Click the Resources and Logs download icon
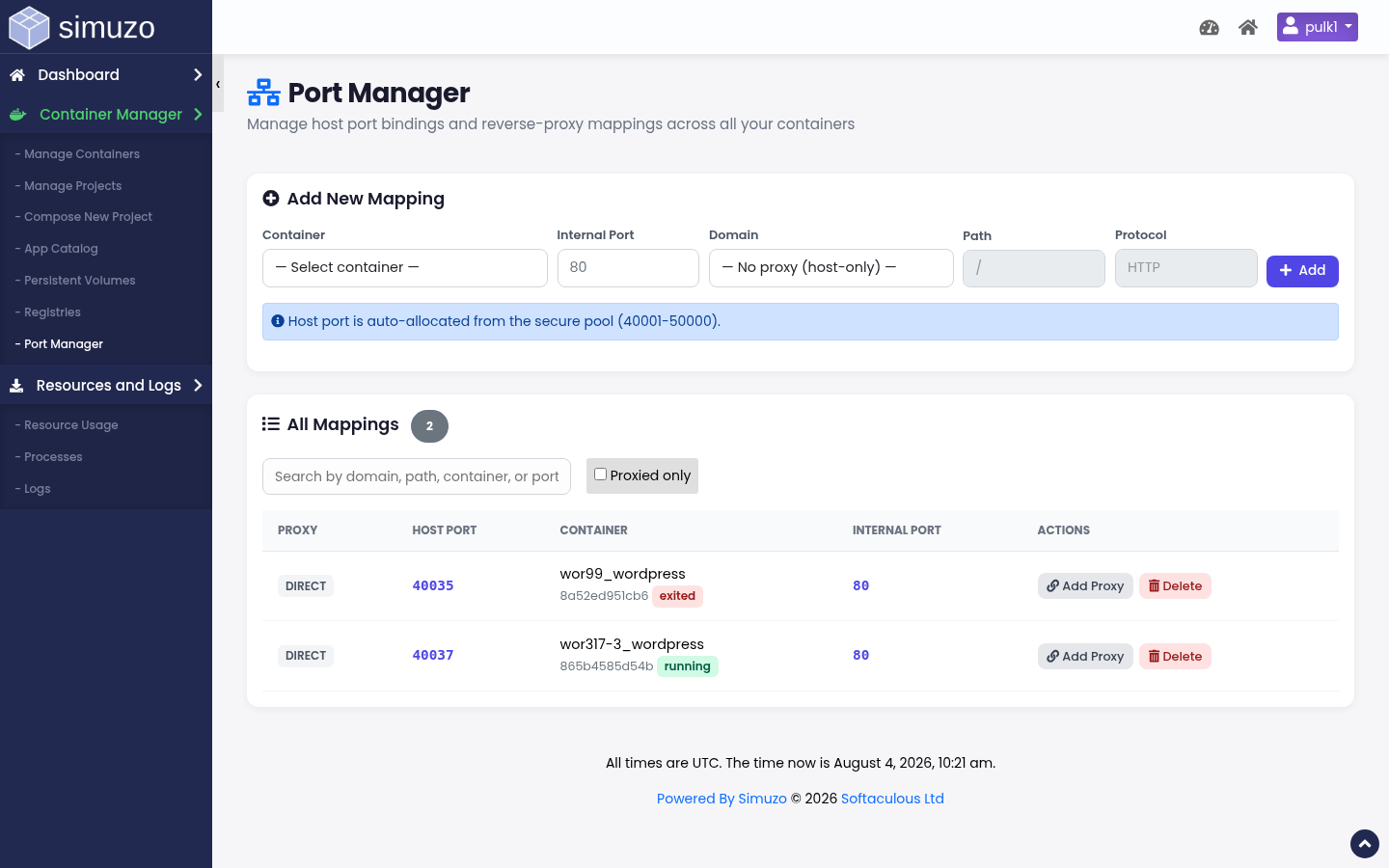This screenshot has width=1389, height=868. 16,386
